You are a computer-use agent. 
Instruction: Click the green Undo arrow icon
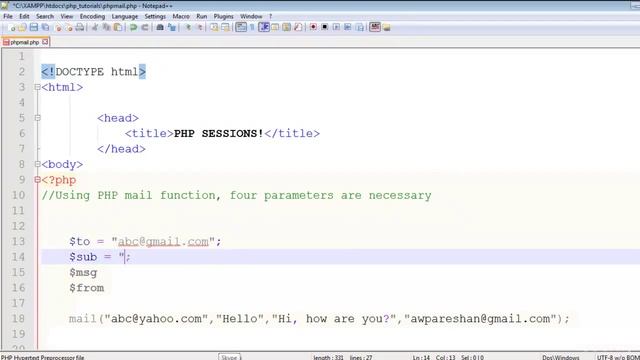coord(133,27)
